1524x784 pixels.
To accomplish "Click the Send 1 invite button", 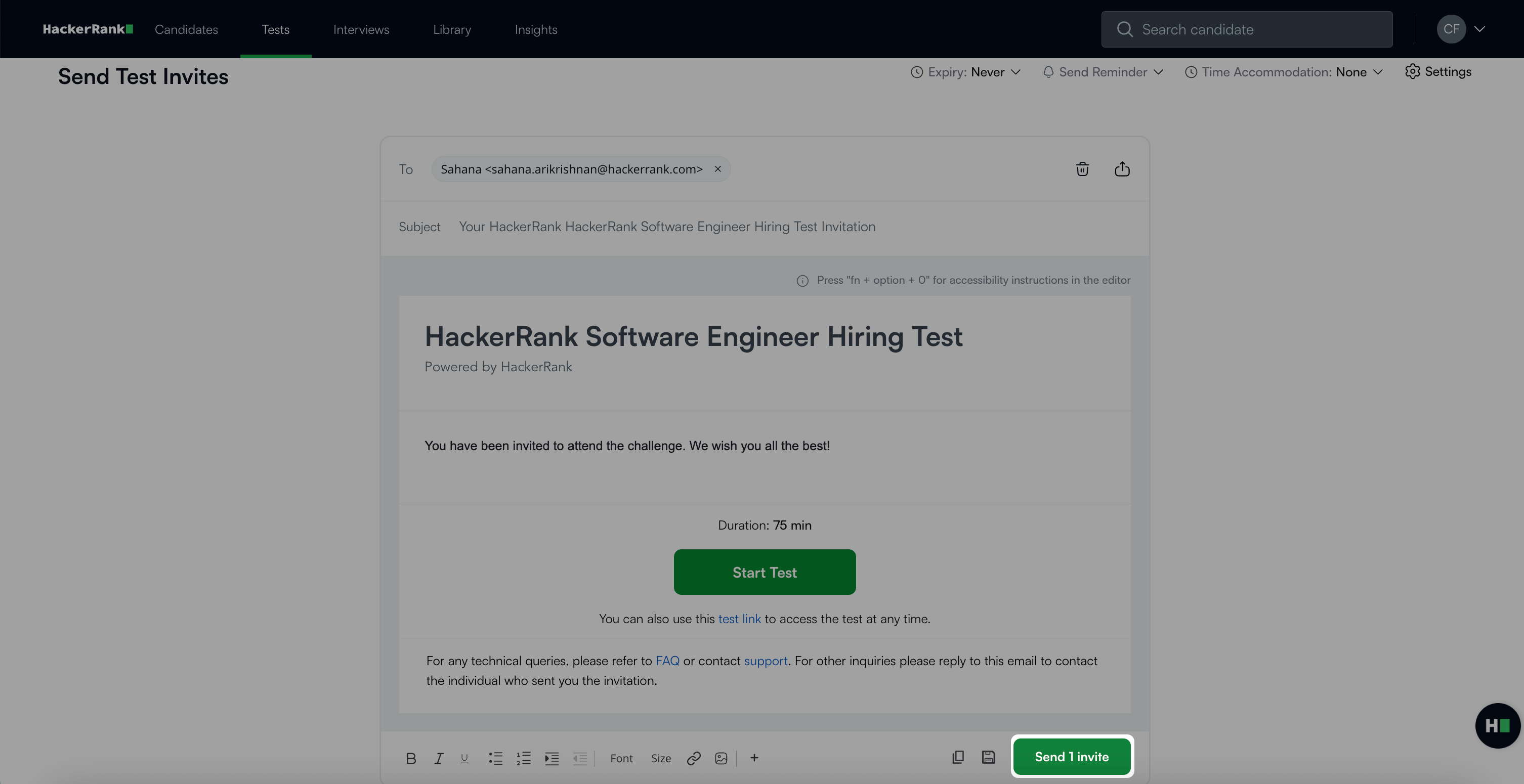I will [1072, 757].
